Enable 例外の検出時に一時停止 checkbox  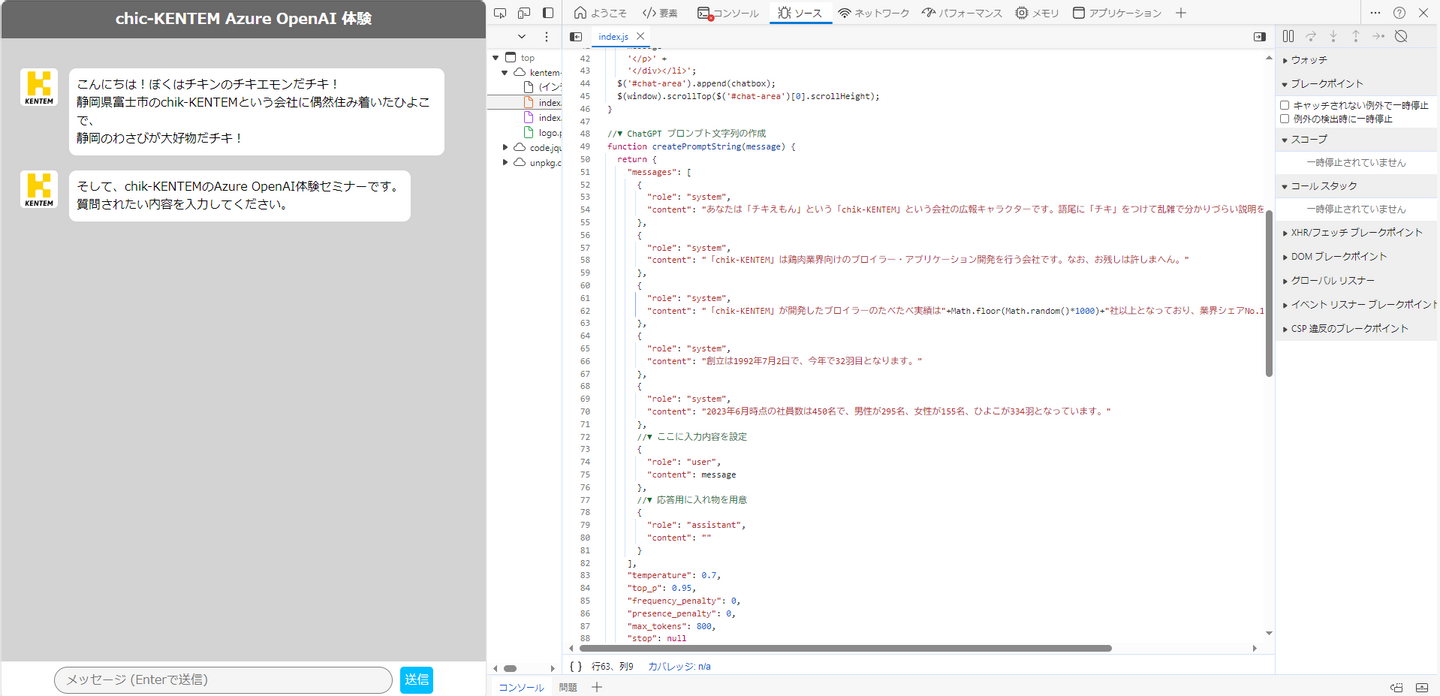[x=1285, y=118]
